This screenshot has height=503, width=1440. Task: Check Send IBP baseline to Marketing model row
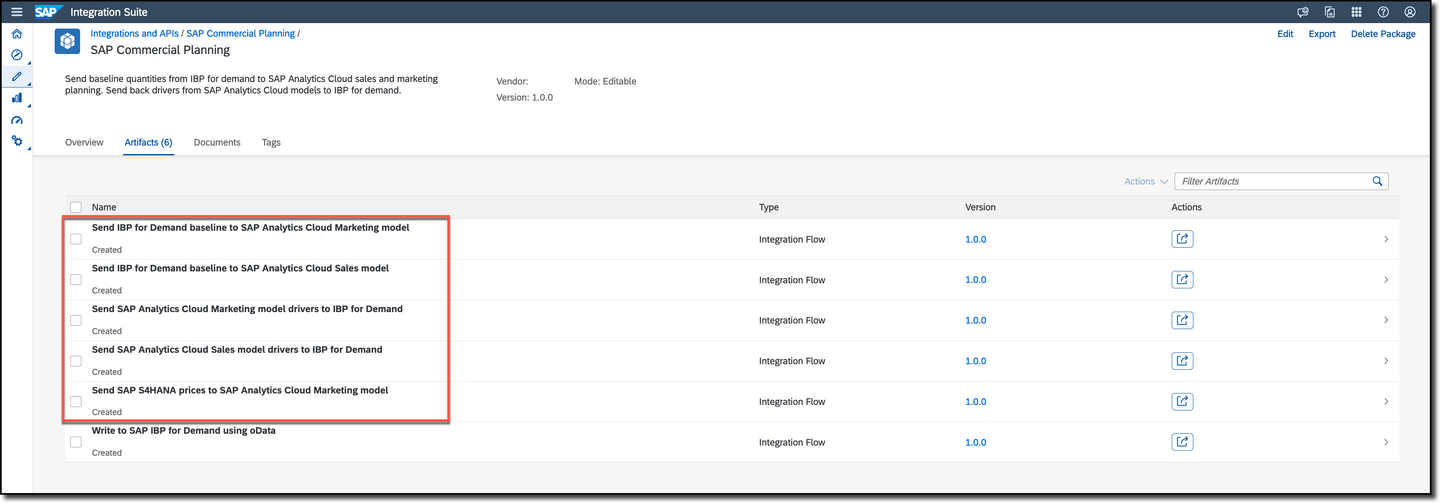tap(76, 239)
